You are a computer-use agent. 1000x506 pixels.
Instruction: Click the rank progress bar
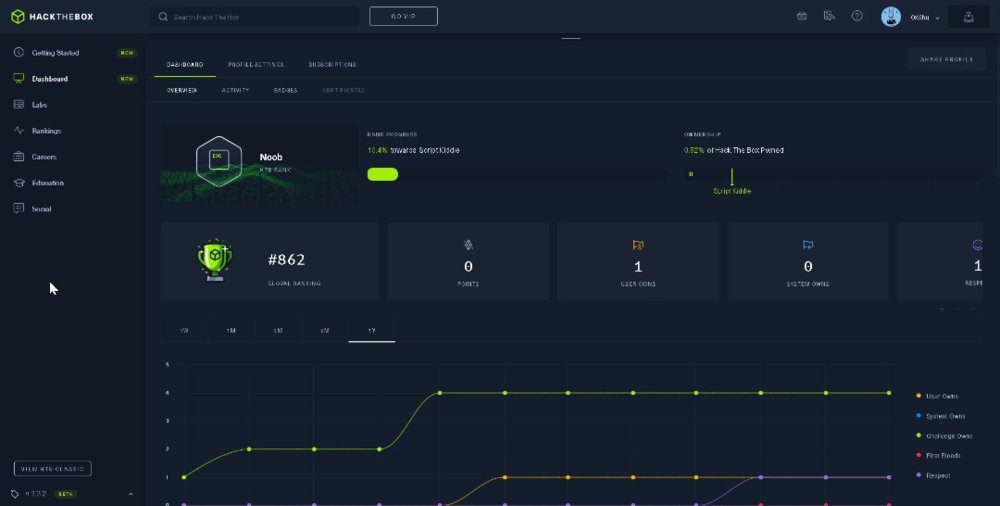(x=517, y=174)
